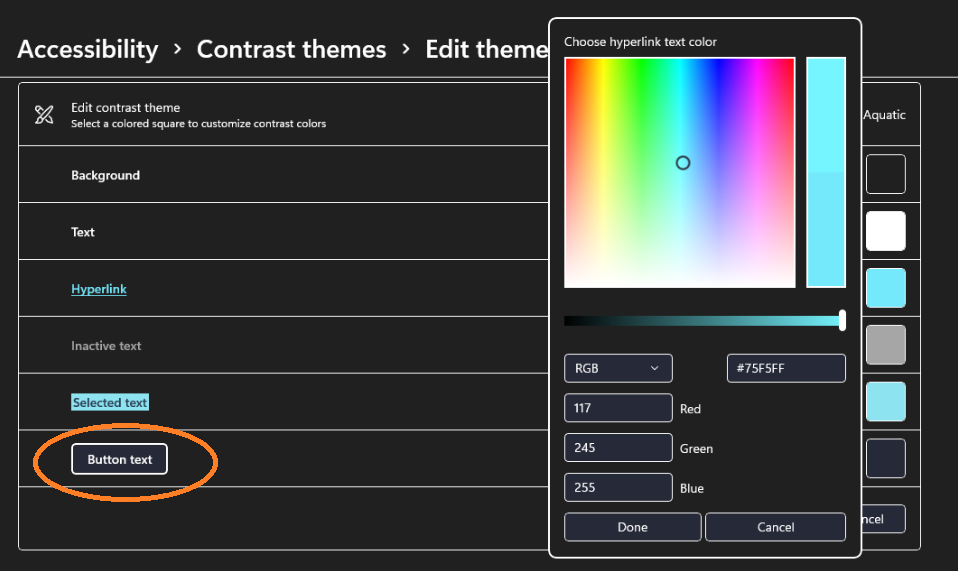Image resolution: width=958 pixels, height=571 pixels.
Task: Click the cyan color preview bar
Action: point(826,172)
